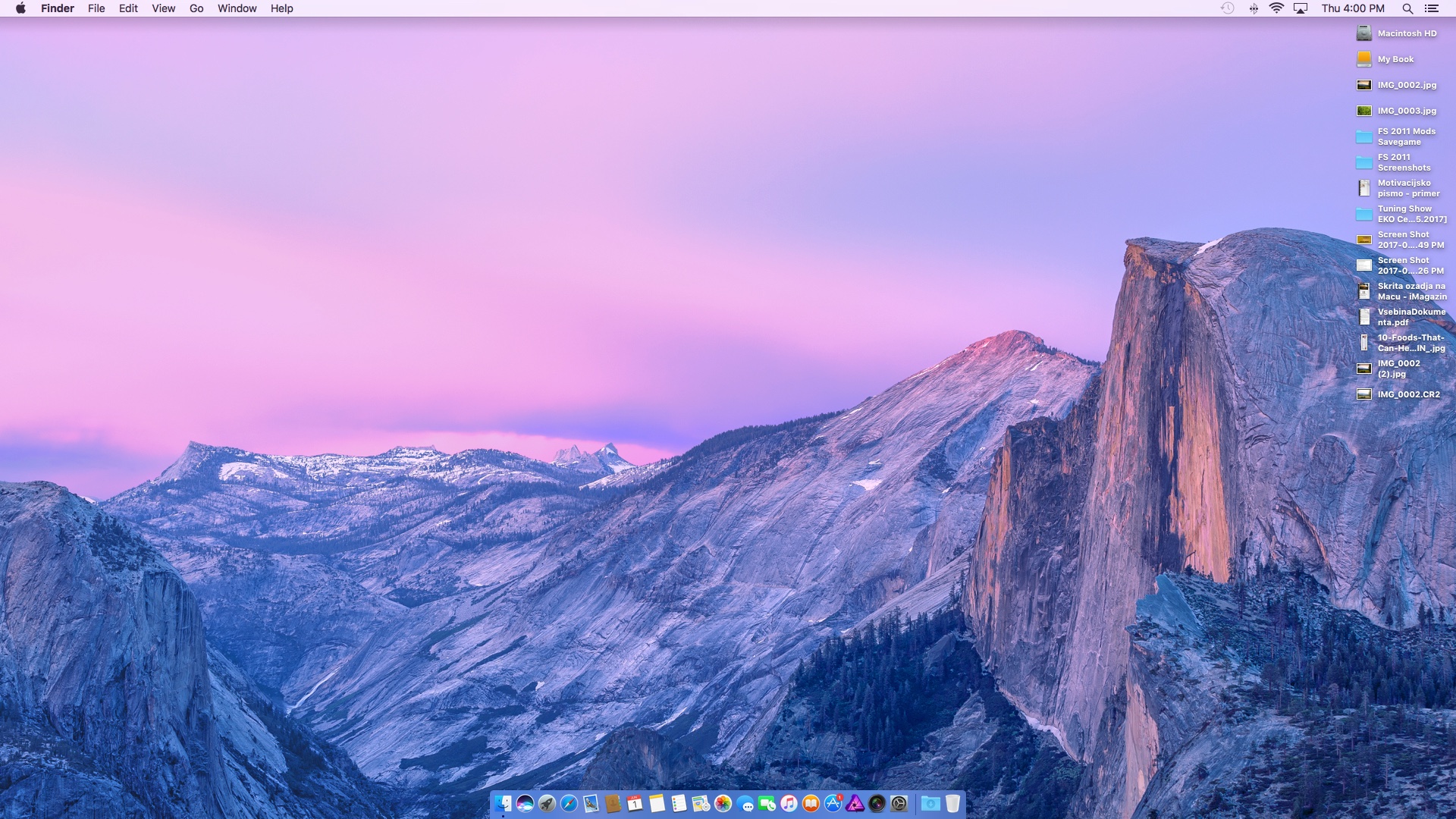This screenshot has width=1456, height=819.
Task: Open the Window menu
Action: click(237, 8)
